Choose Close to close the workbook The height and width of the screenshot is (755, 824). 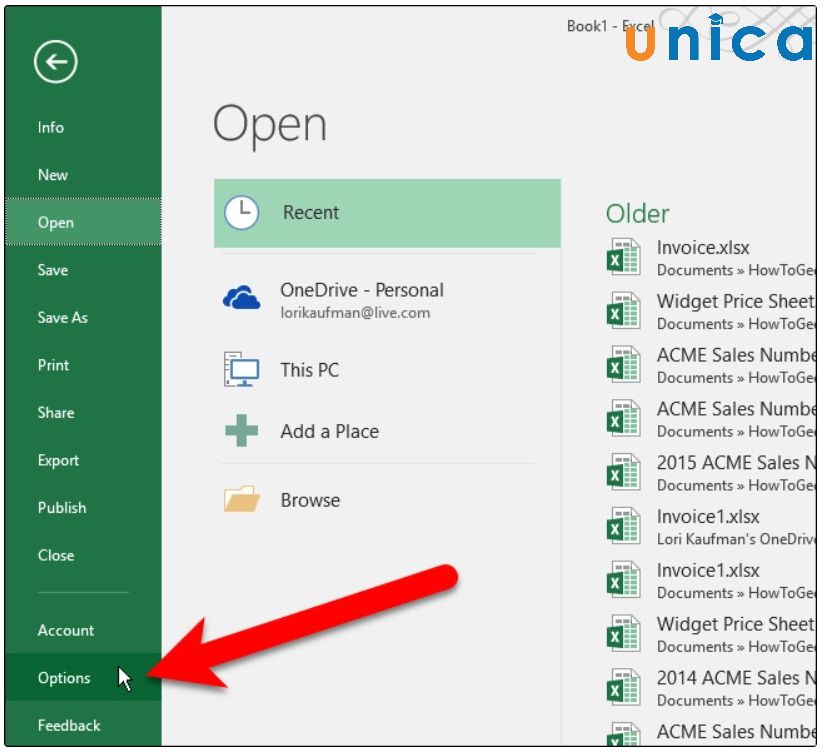pos(83,555)
